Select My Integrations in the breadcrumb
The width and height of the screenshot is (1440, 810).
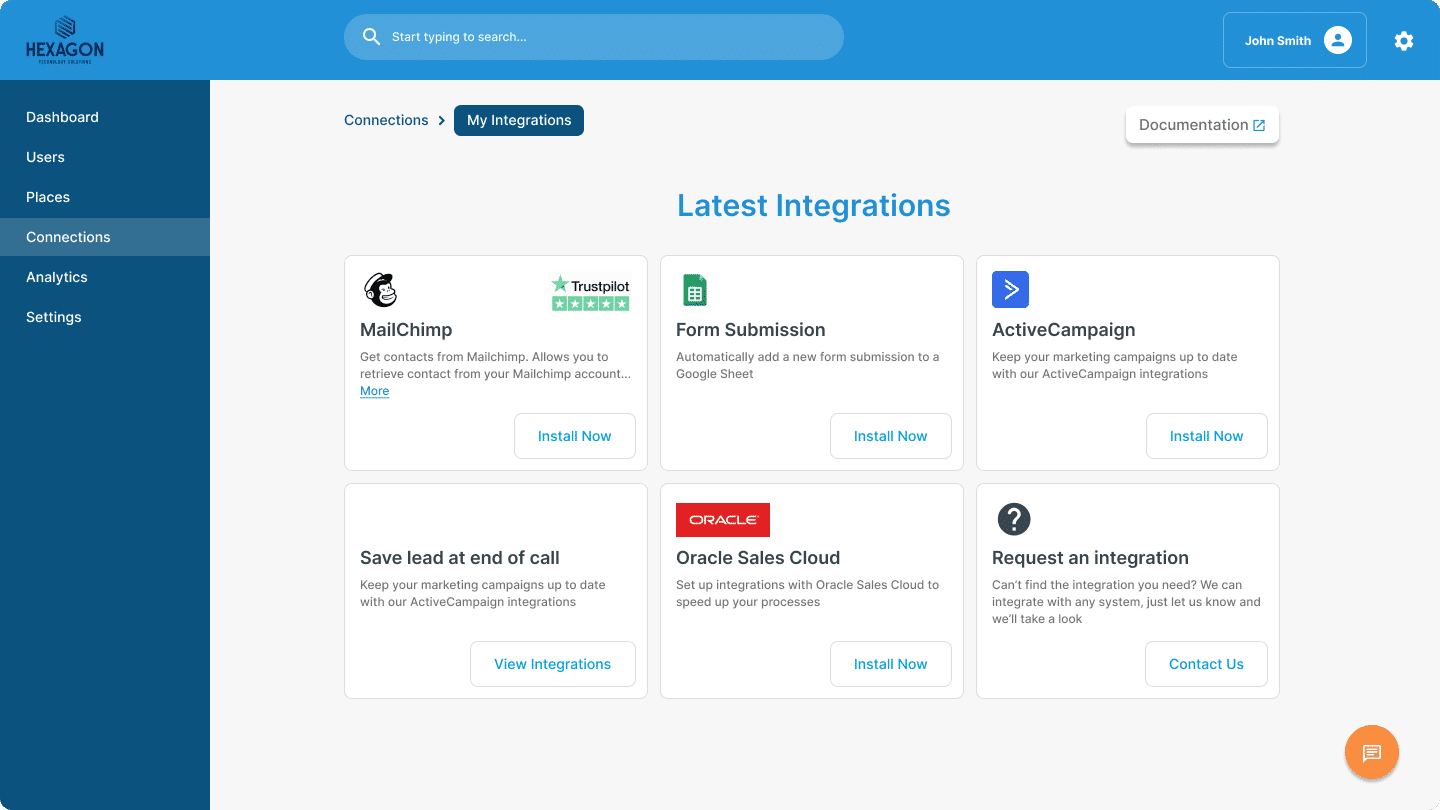pyautogui.click(x=518, y=119)
